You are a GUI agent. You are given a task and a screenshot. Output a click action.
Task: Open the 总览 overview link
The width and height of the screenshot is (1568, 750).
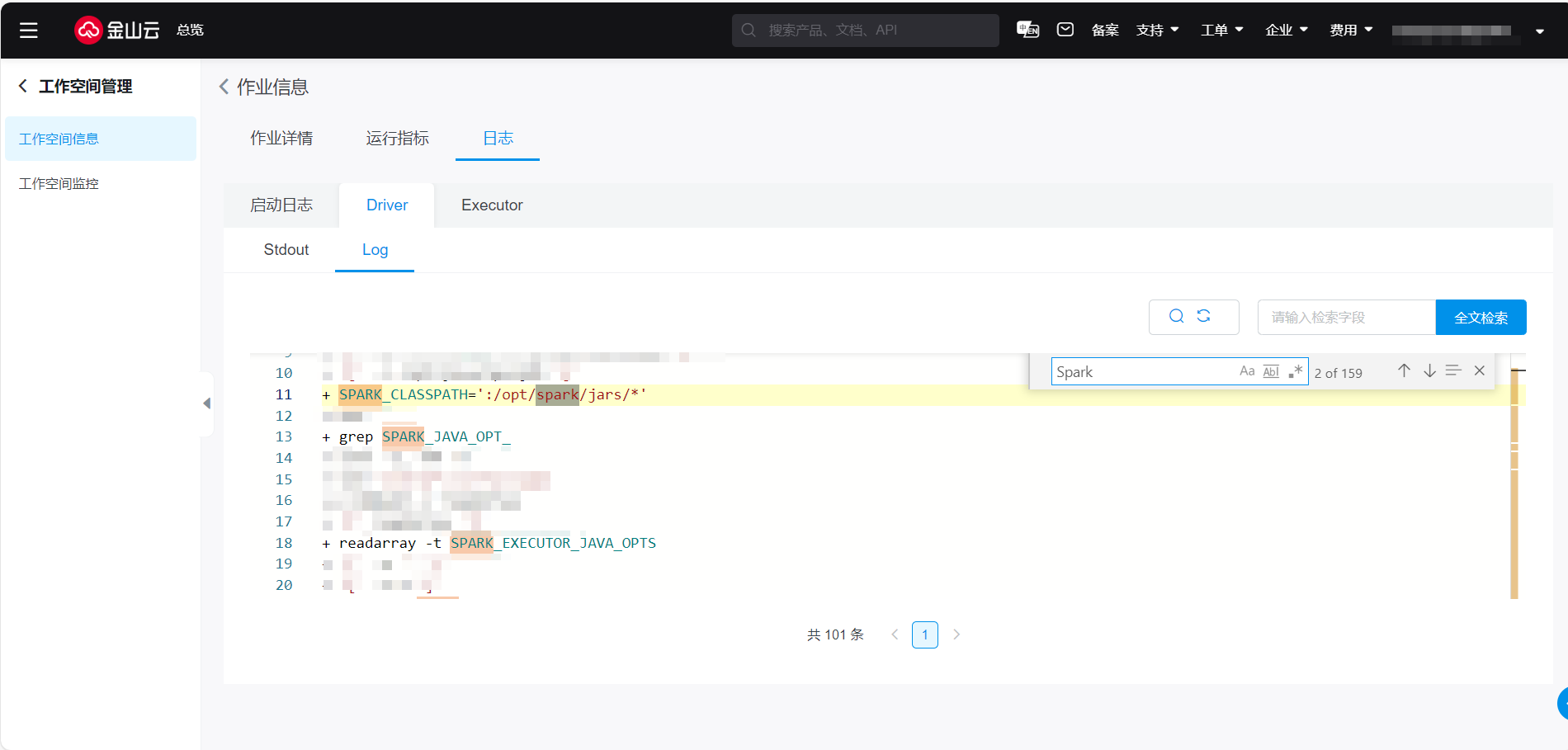pos(190,31)
